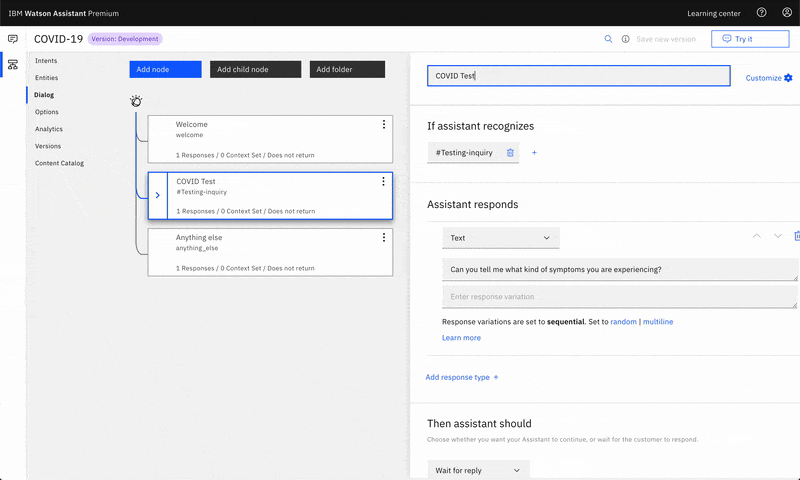This screenshot has width=800, height=480.
Task: Click Save new version
Action: pyautogui.click(x=666, y=39)
